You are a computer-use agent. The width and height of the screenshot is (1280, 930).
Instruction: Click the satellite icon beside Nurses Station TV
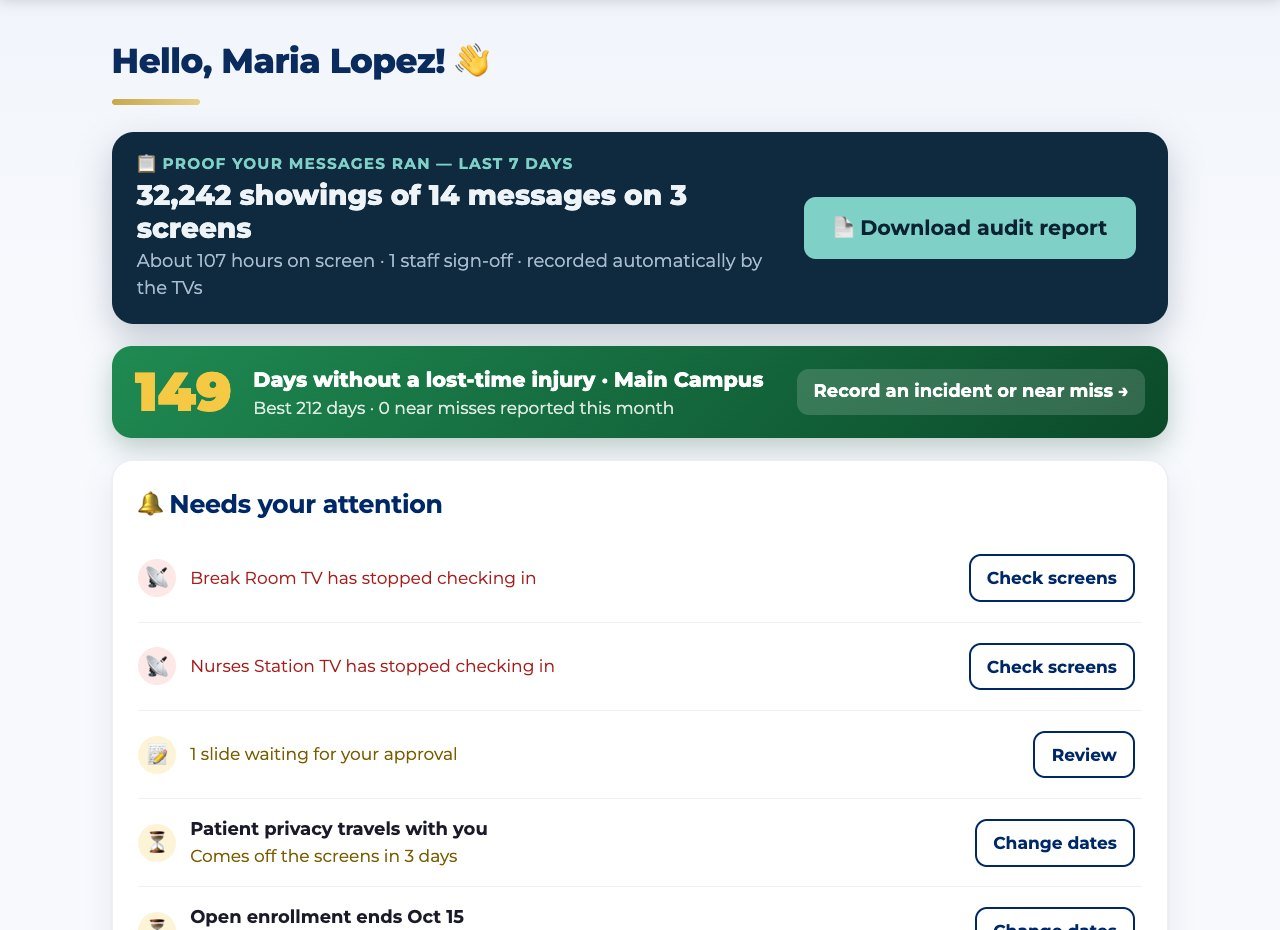(157, 666)
